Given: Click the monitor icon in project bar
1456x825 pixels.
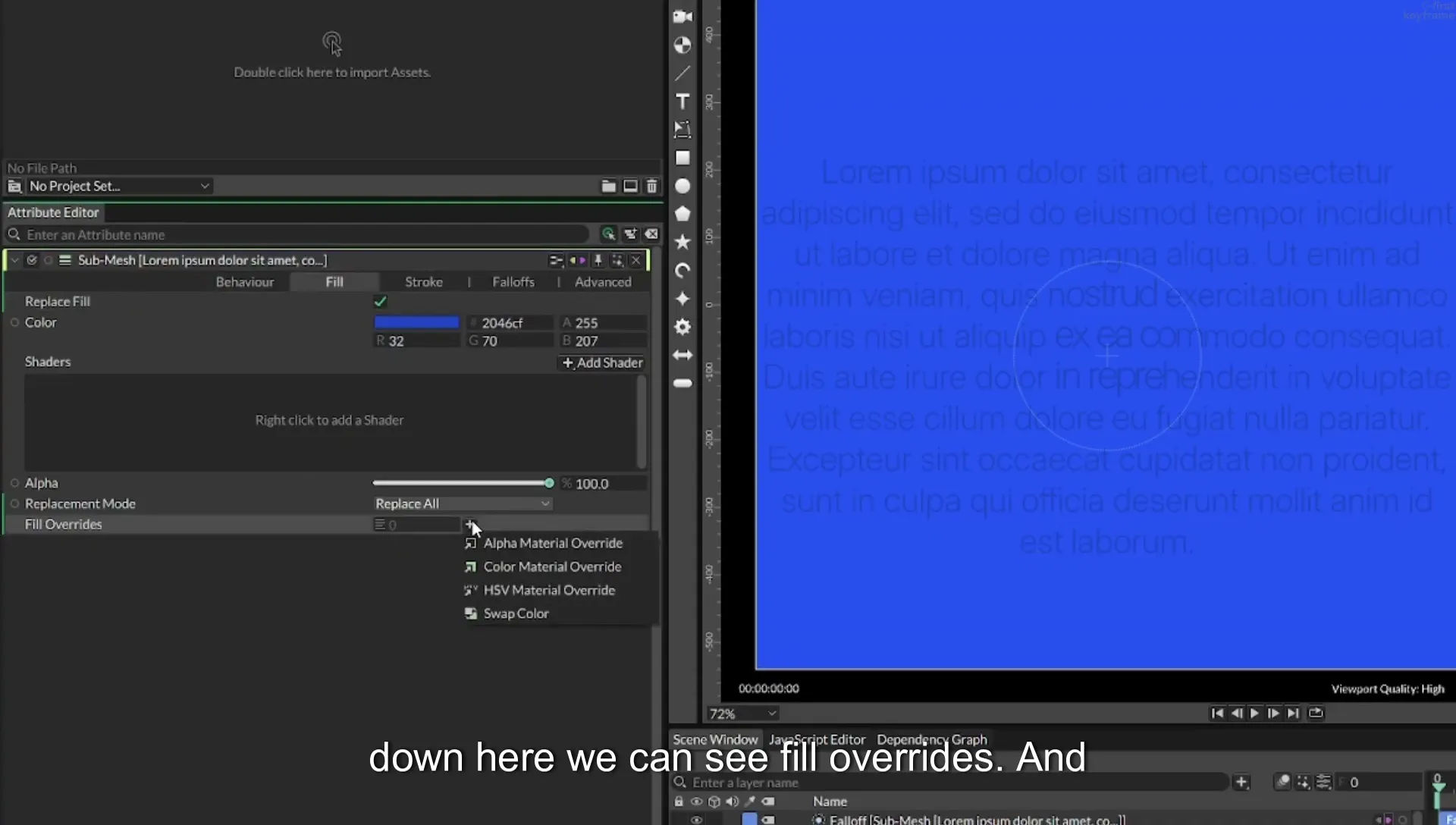Looking at the screenshot, I should 630,186.
